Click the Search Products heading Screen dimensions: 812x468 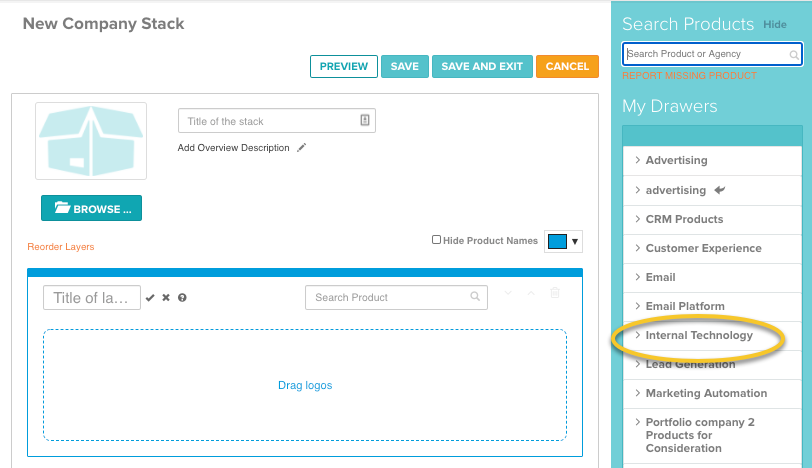[x=688, y=24]
